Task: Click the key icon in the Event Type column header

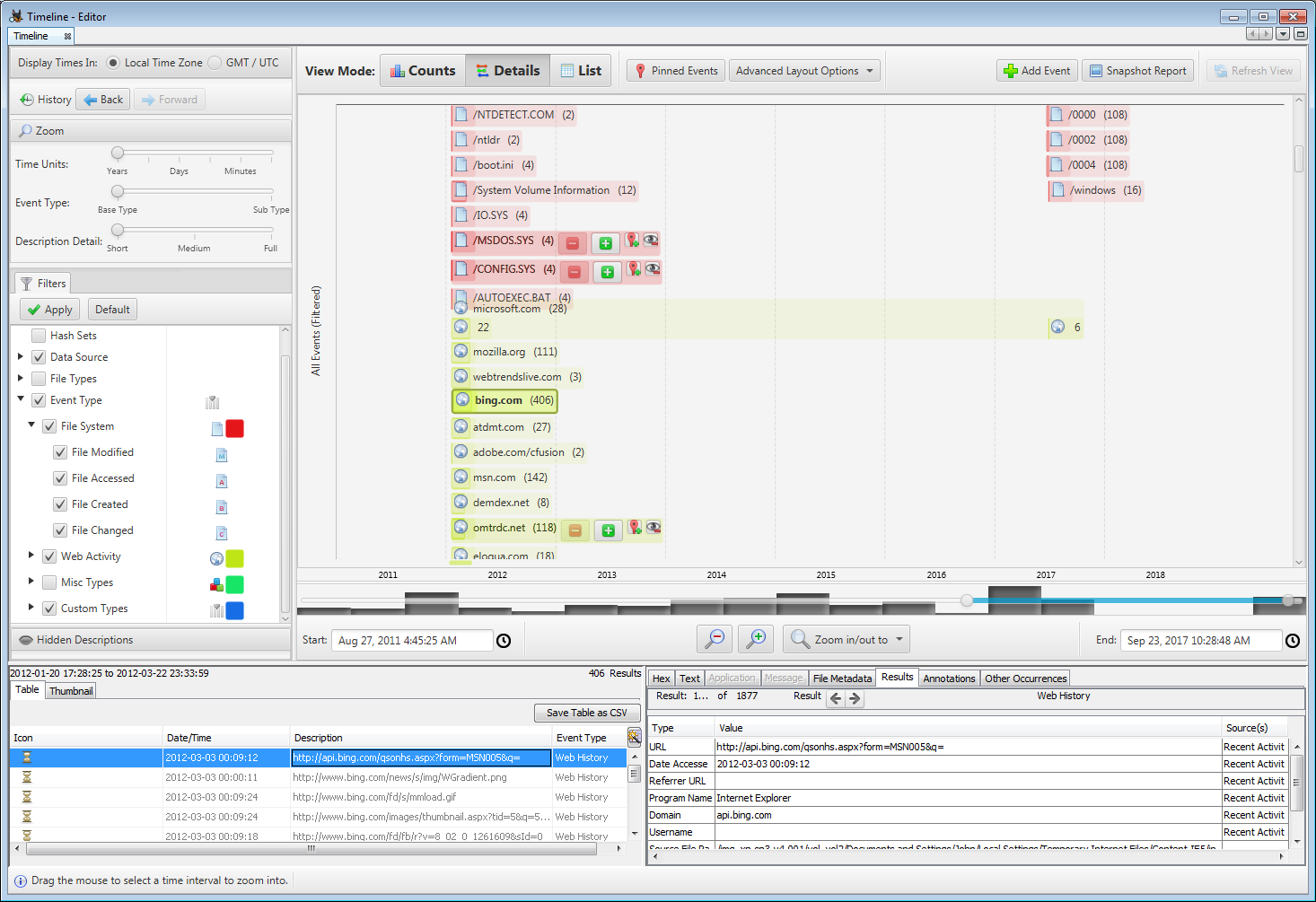Action: click(635, 737)
